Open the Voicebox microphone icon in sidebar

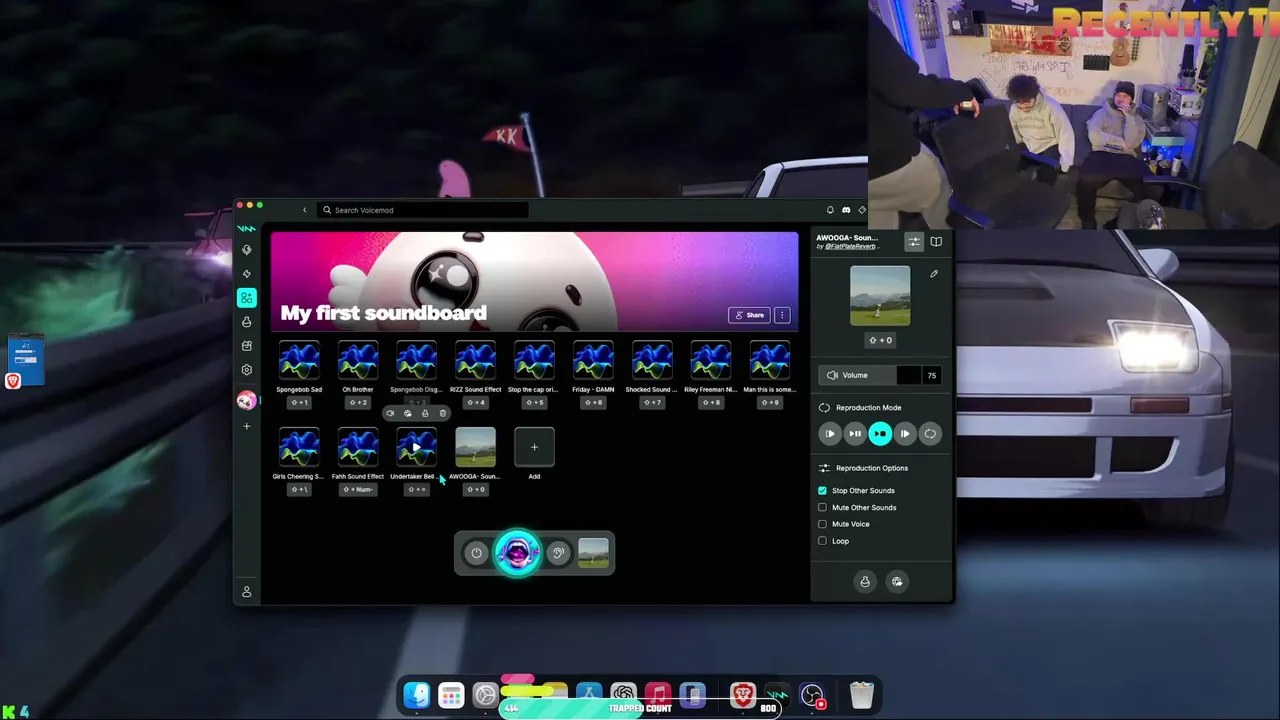coord(247,250)
